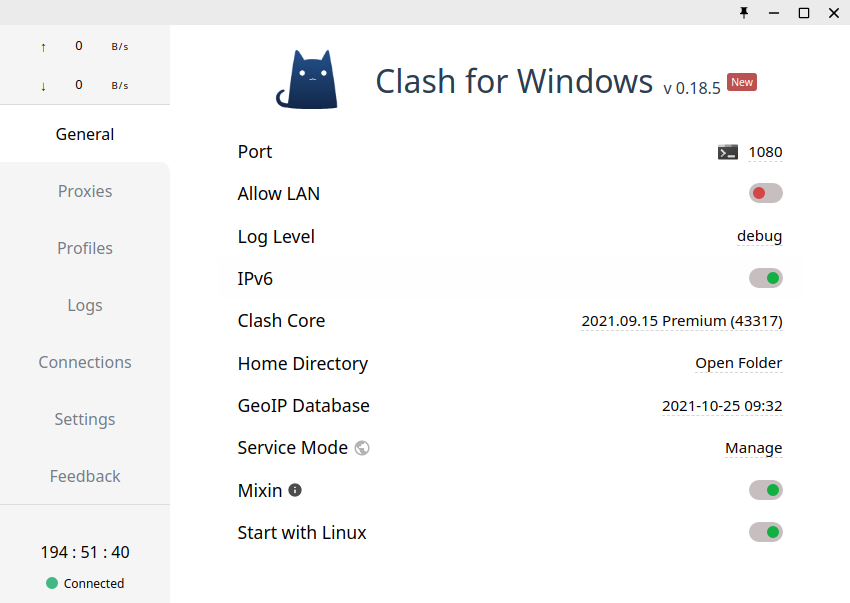
Task: Change the debug Log Level value
Action: click(x=759, y=236)
